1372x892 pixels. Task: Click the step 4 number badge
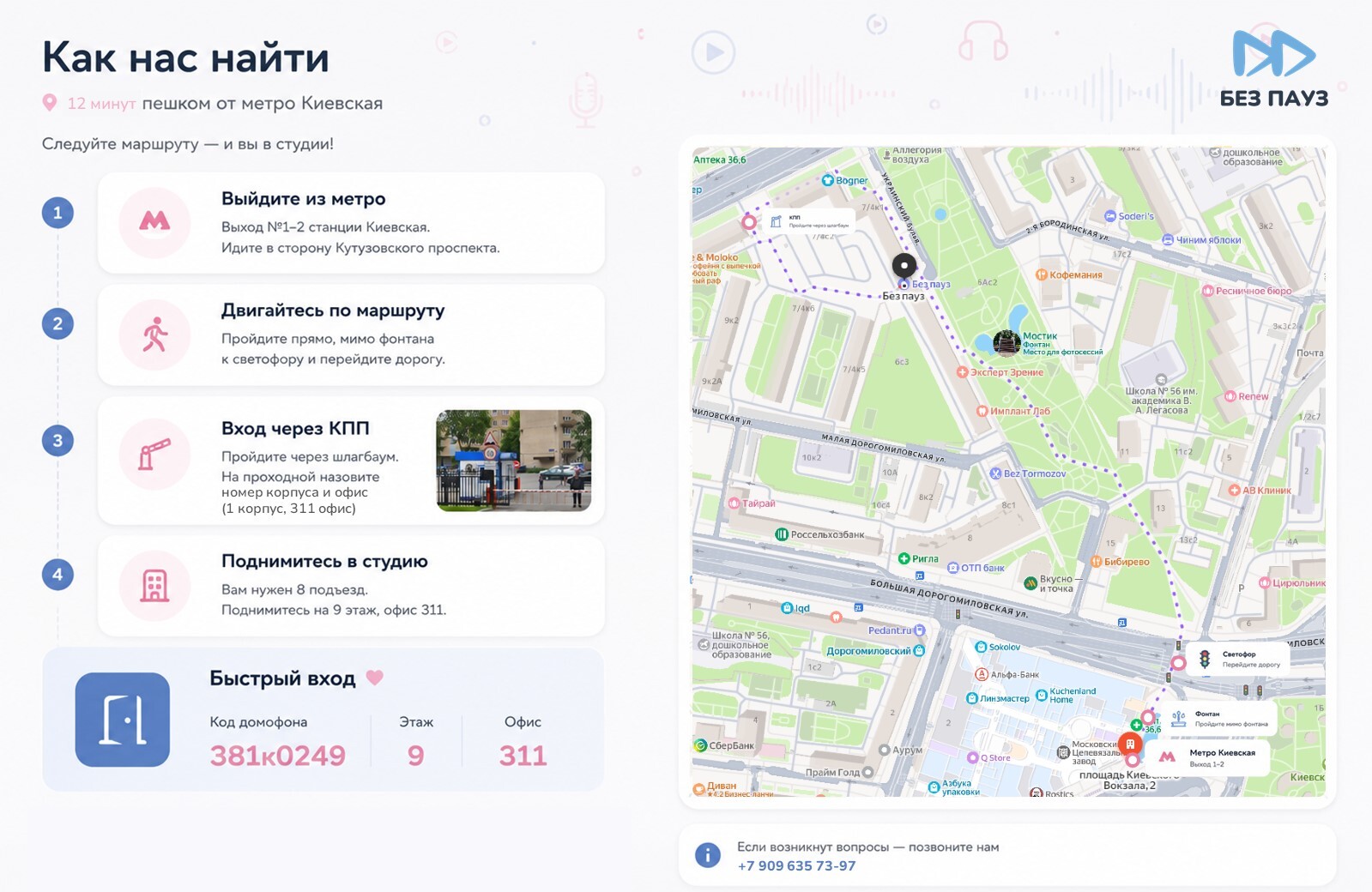pos(57,575)
